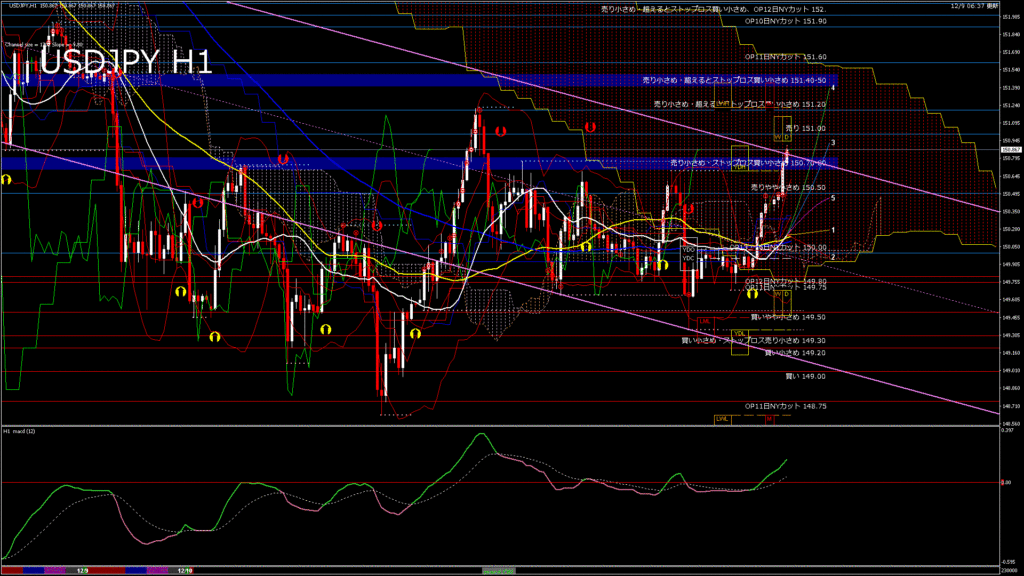Select the OP11日NYカット 151.60 level label
This screenshot has width=1024, height=576.
[x=785, y=57]
